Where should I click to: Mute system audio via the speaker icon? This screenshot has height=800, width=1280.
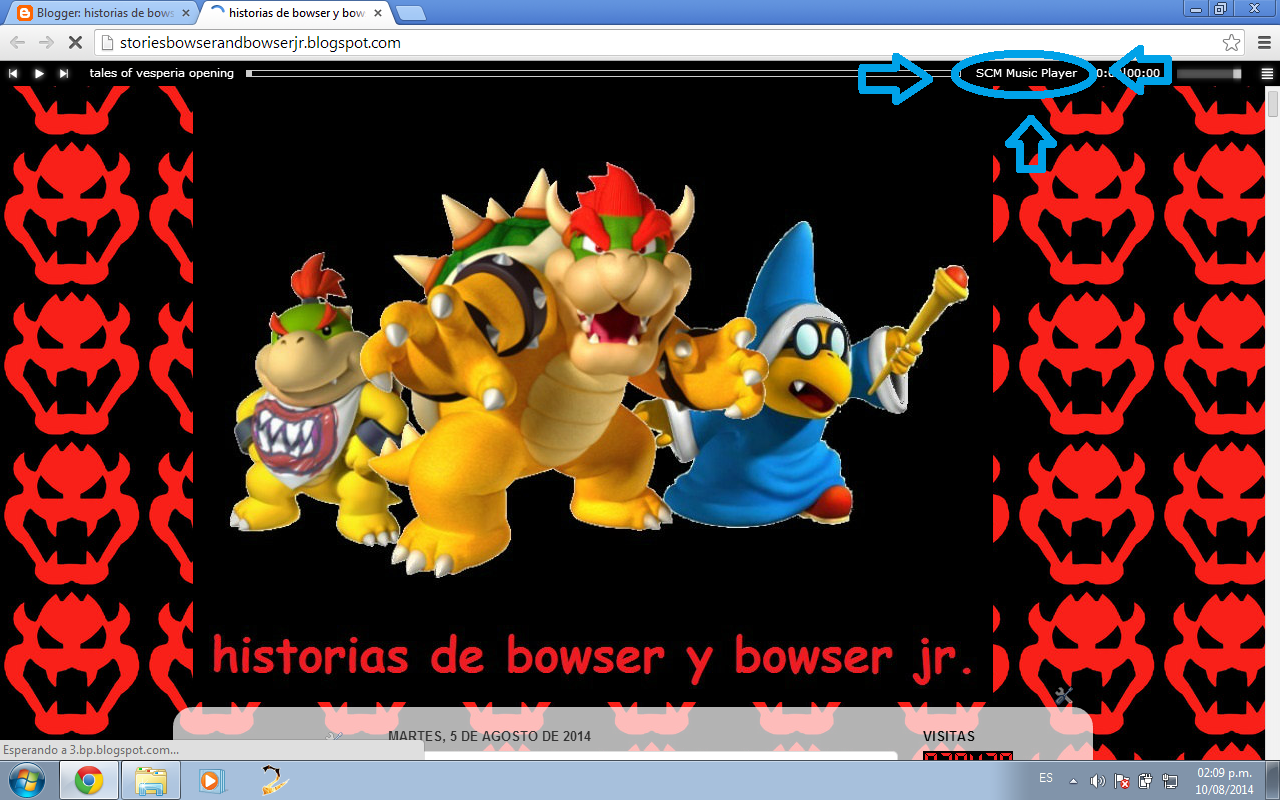click(1098, 782)
